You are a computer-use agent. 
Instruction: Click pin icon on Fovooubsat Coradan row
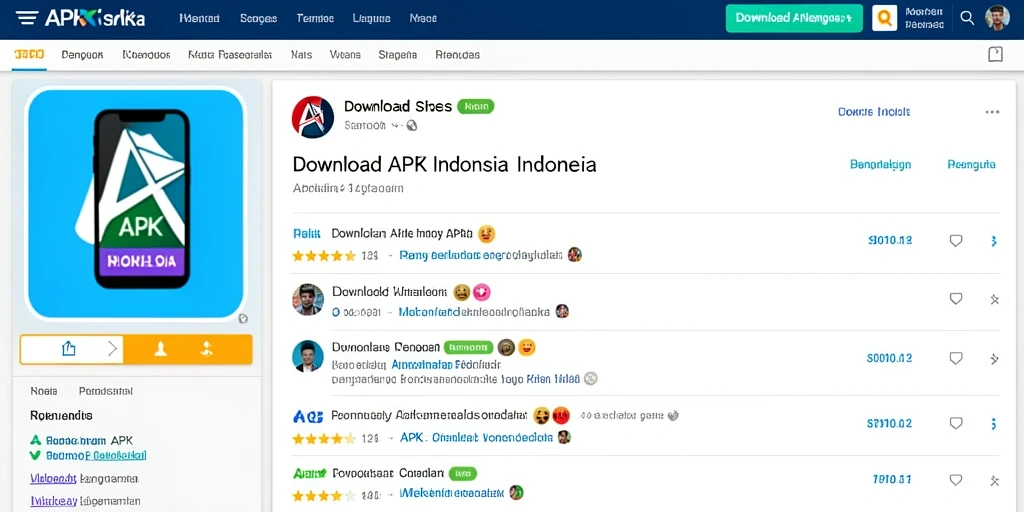click(994, 481)
